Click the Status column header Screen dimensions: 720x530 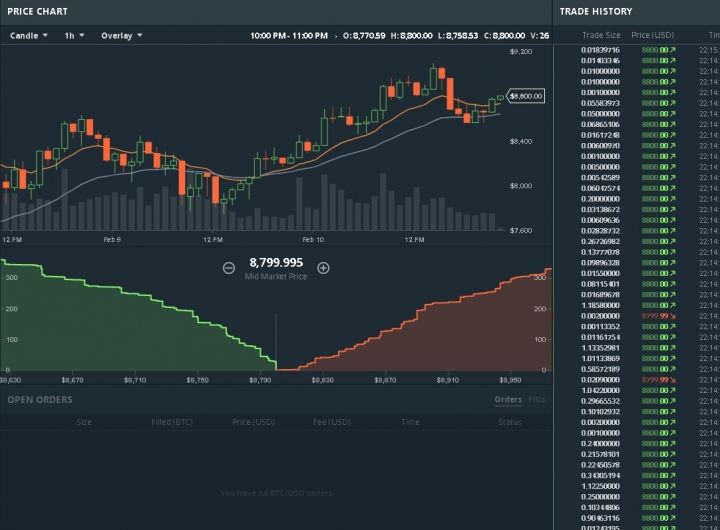coord(510,422)
